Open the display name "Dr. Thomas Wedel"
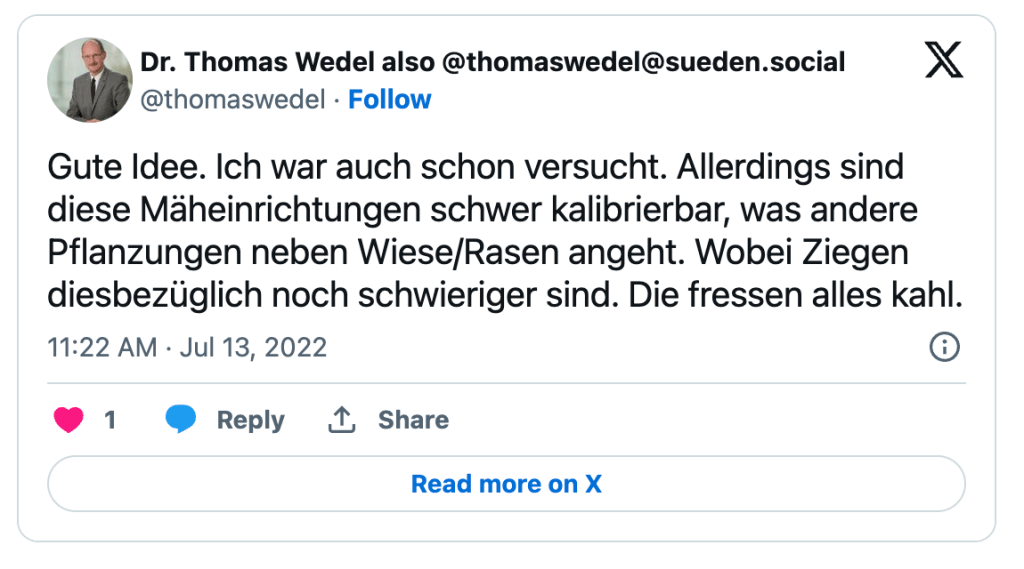The width and height of the screenshot is (1024, 569). tap(257, 62)
